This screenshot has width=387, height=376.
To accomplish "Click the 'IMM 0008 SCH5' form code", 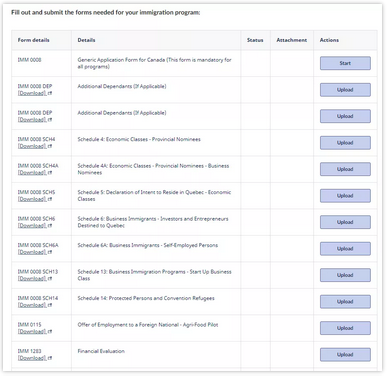I will coord(36,192).
